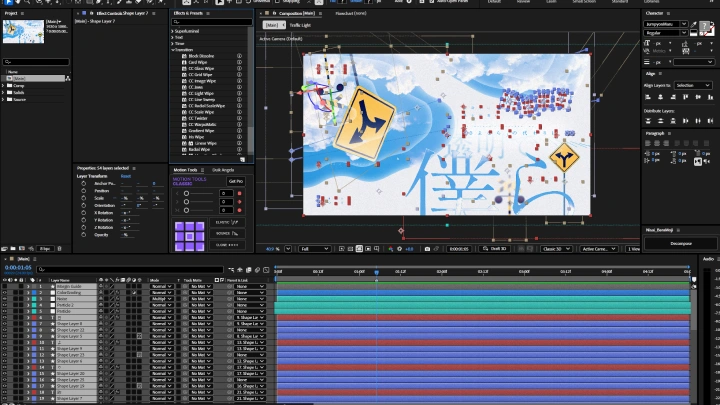
Task: Collapse the Transition category in Effects & Presets
Action: point(173,50)
